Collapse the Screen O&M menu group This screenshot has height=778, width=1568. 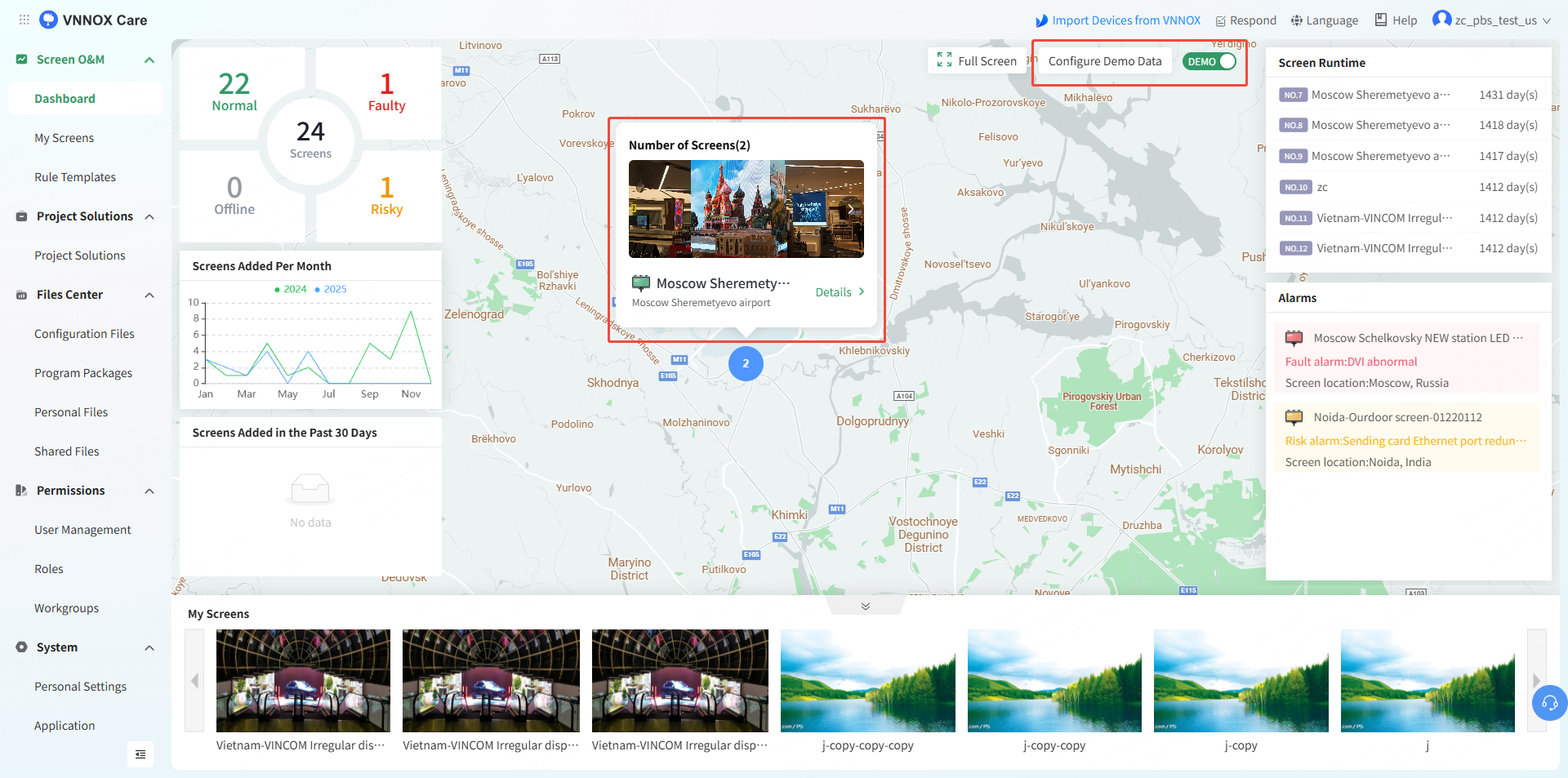[149, 60]
